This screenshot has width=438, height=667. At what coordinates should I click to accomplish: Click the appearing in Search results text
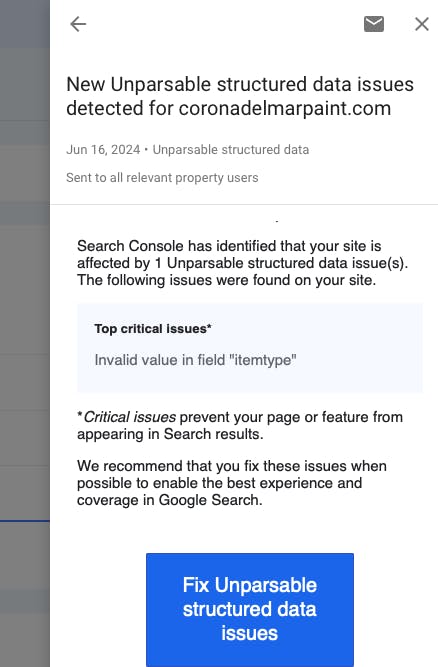[x=170, y=434]
